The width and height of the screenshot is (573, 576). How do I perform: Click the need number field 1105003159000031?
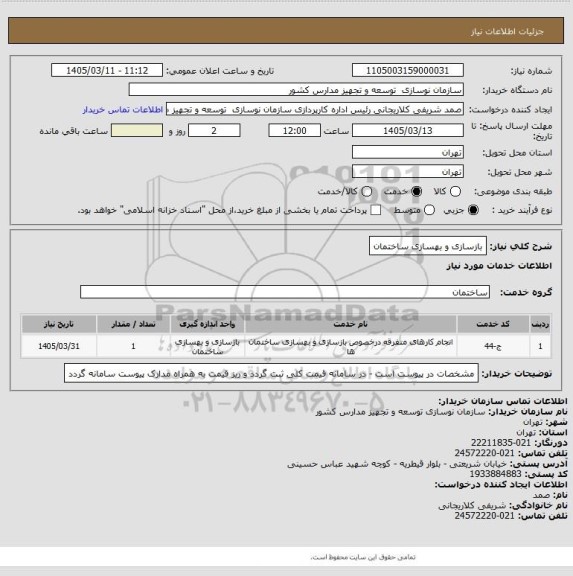[407, 70]
